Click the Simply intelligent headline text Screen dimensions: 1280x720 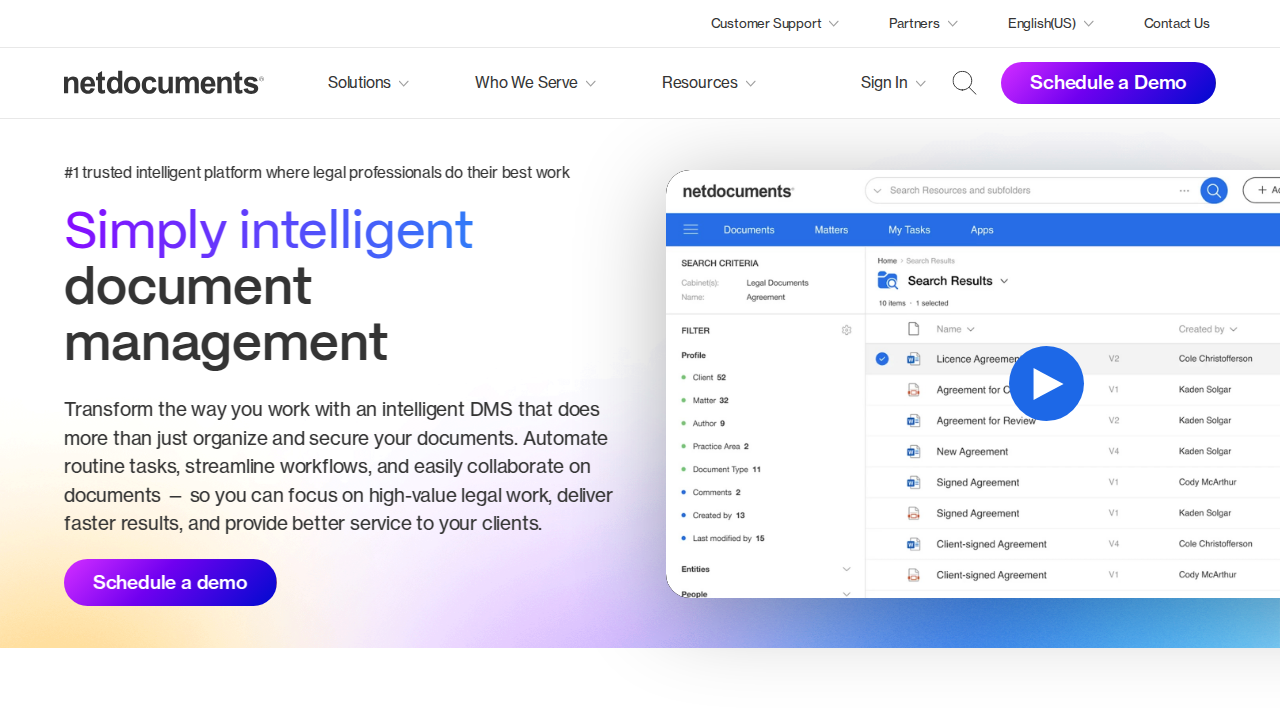(268, 230)
